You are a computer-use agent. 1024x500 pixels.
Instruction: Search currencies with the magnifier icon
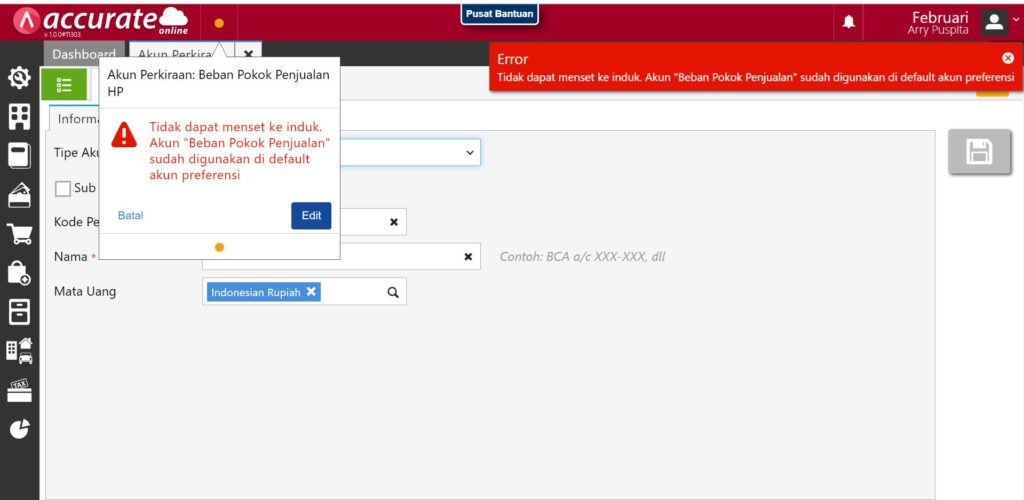(392, 292)
